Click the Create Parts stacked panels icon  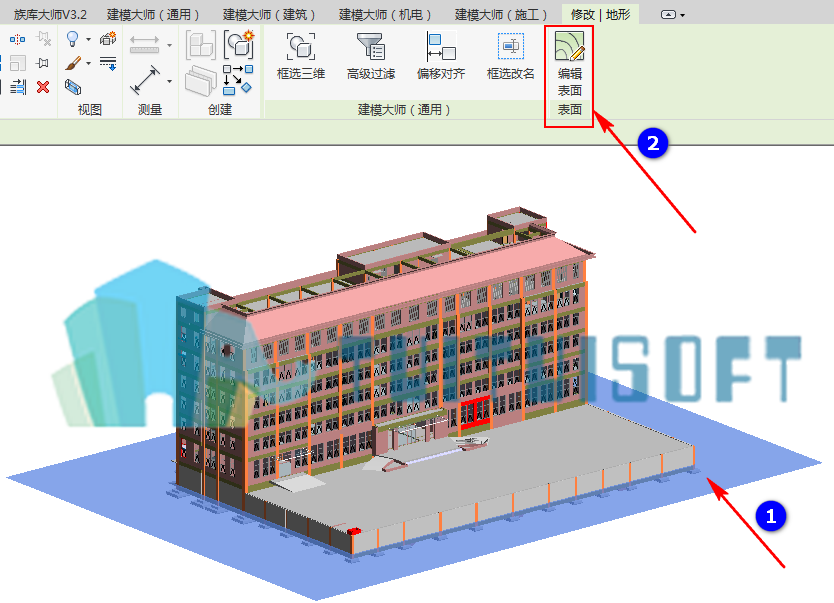point(201,80)
